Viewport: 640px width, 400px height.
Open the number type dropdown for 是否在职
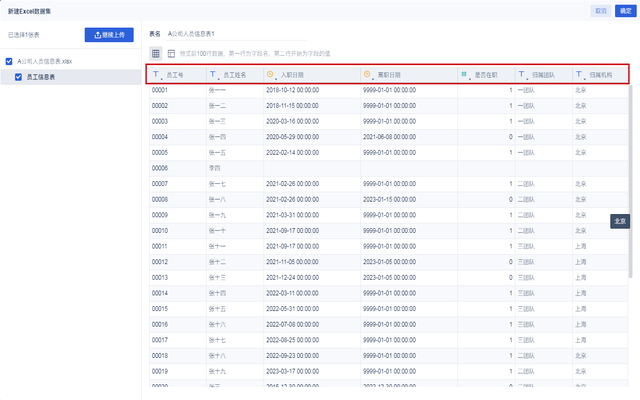click(465, 75)
